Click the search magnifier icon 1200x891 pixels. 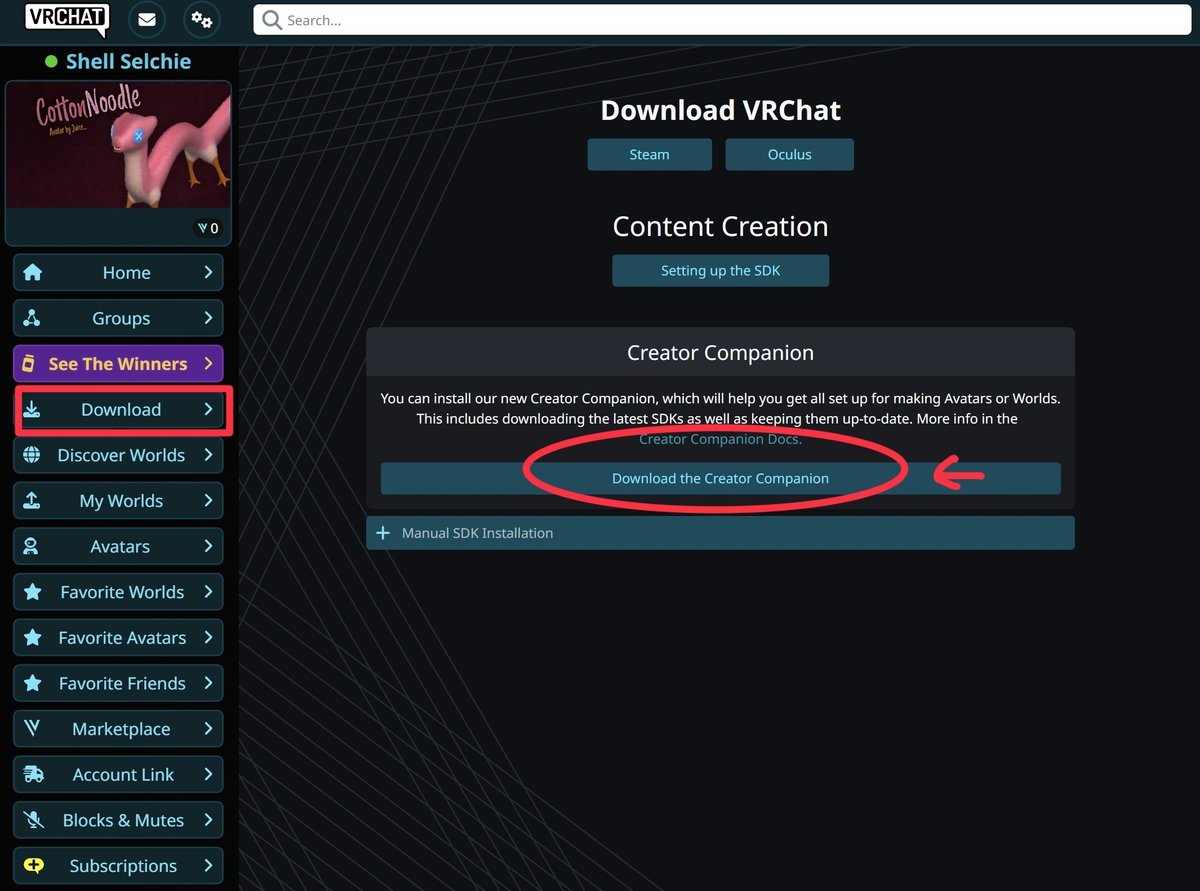(270, 20)
